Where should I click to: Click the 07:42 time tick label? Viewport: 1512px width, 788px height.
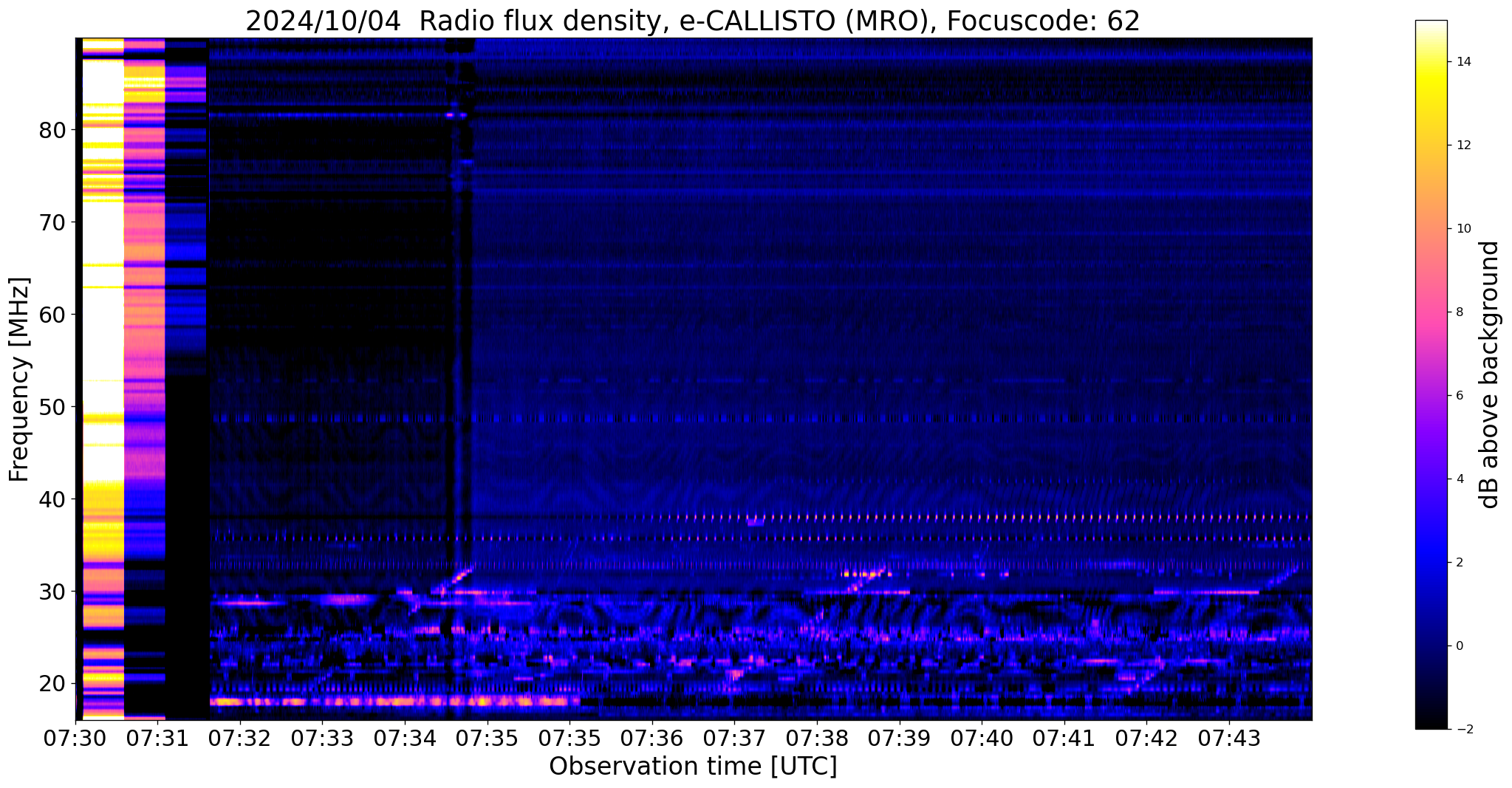(x=1146, y=738)
